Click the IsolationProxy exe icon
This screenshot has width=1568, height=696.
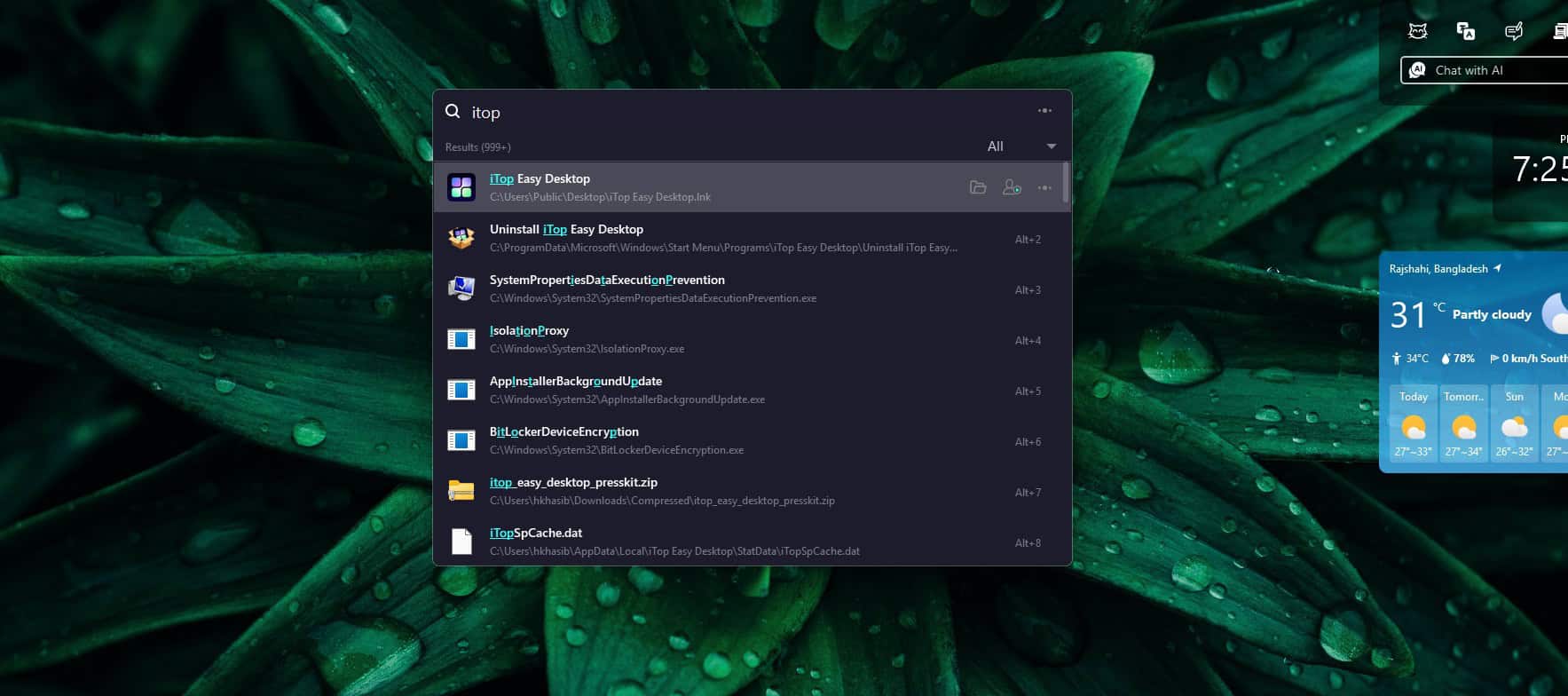click(461, 339)
